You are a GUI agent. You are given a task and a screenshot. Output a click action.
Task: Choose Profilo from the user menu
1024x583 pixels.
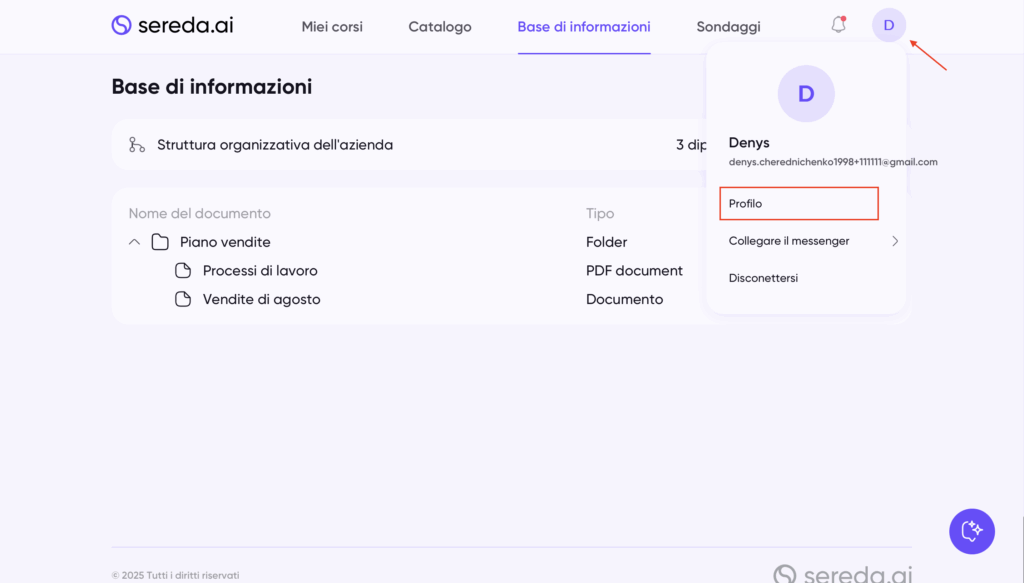pos(798,204)
